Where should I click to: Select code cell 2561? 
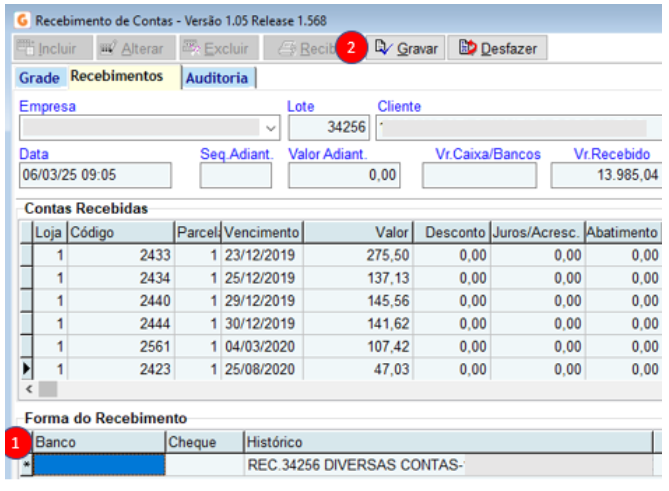click(x=121, y=346)
